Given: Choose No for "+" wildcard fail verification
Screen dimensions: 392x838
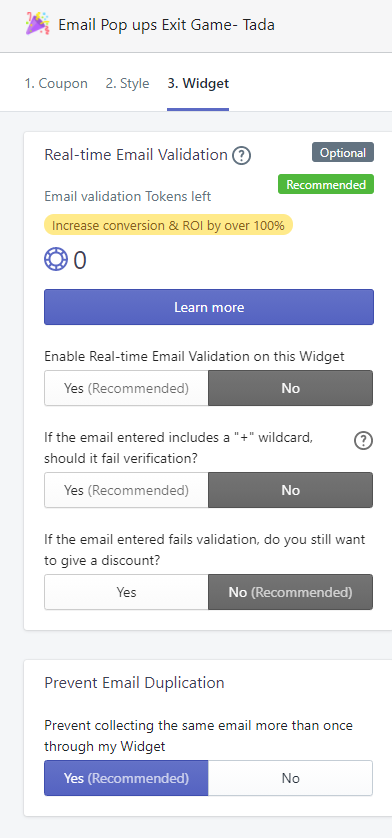Looking at the screenshot, I should 290,490.
